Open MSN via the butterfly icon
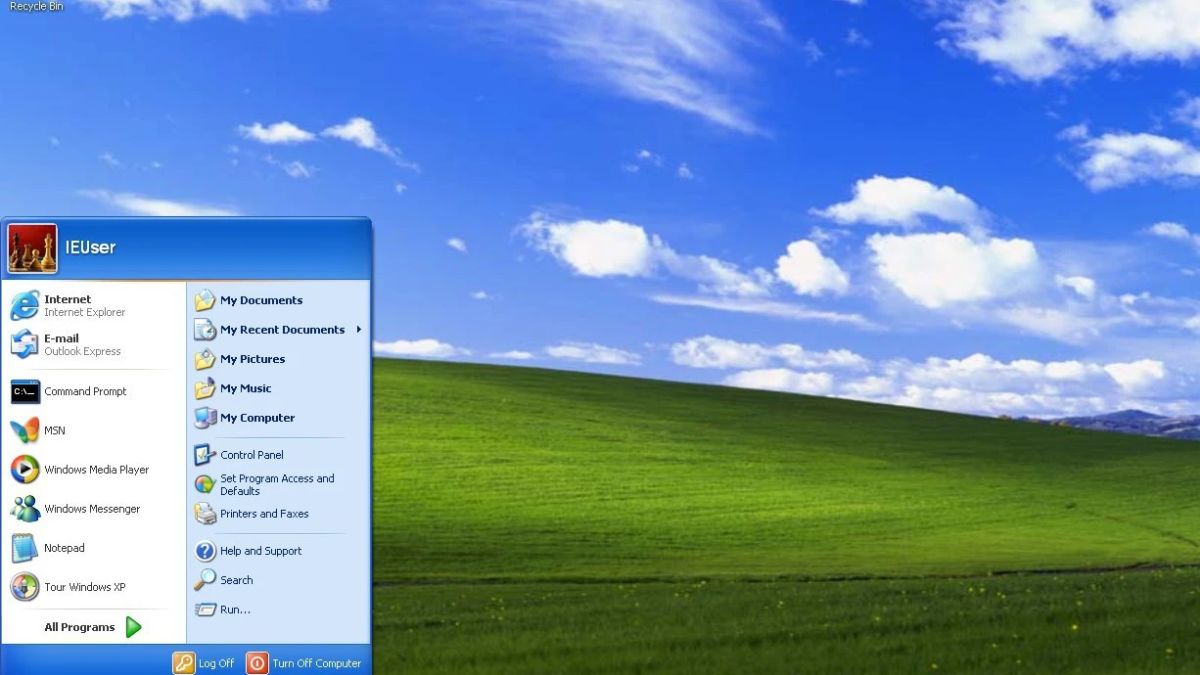Viewport: 1200px width, 675px height. click(x=25, y=430)
